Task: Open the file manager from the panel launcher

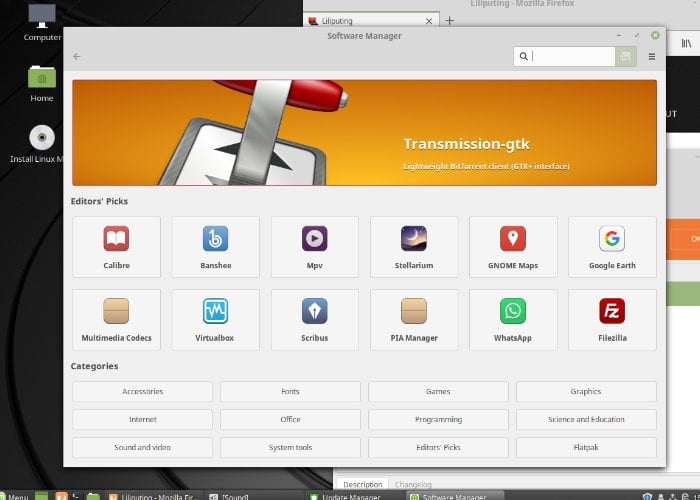Action: (x=93, y=496)
